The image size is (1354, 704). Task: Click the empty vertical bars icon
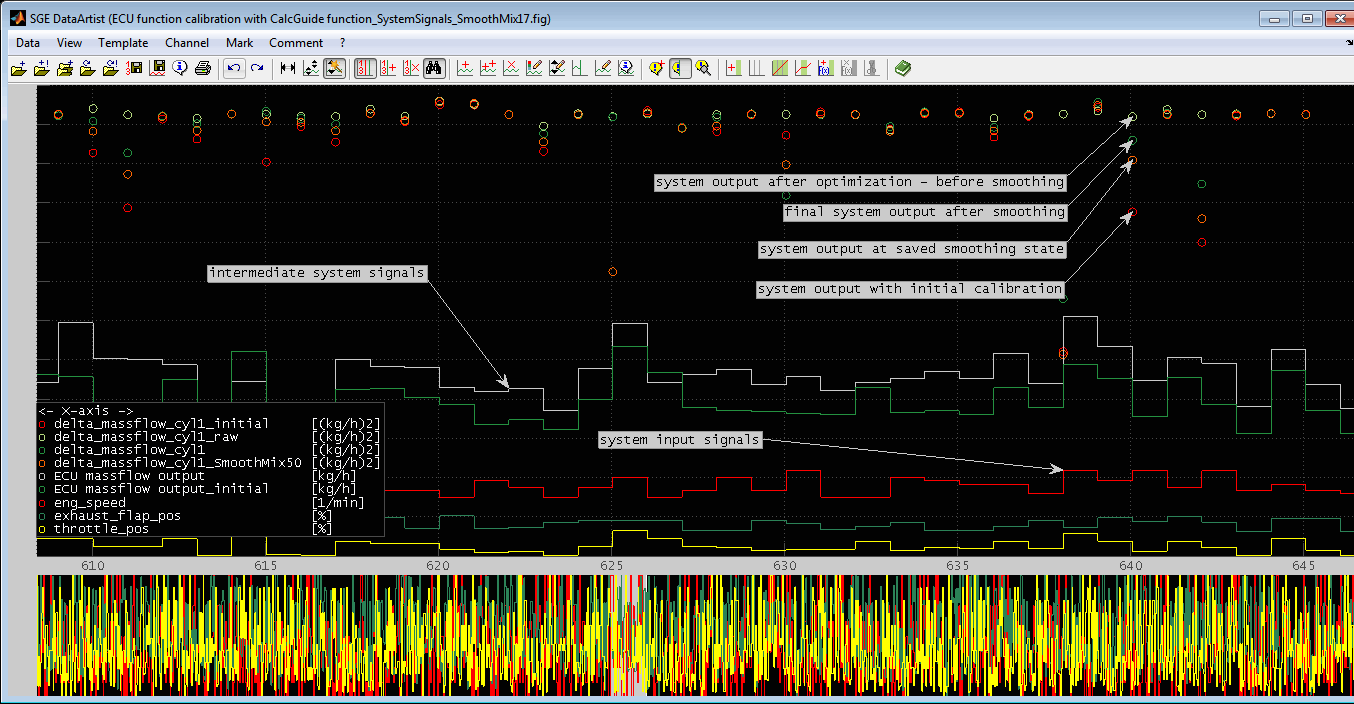point(757,68)
